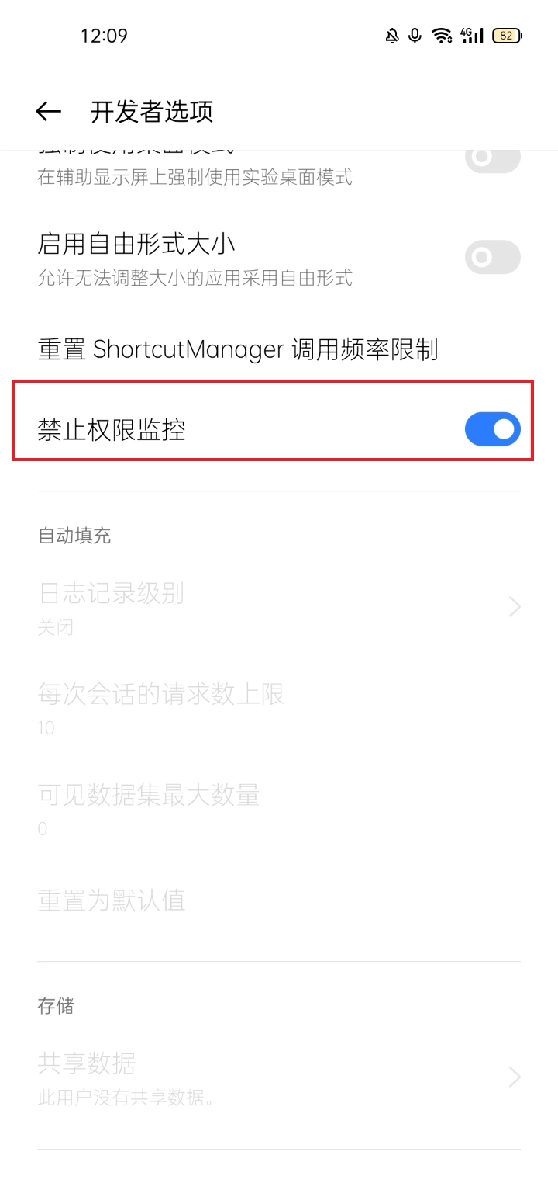This screenshot has width=558, height=1178.
Task: Select the 日志记录级别 setting row
Action: tap(279, 606)
